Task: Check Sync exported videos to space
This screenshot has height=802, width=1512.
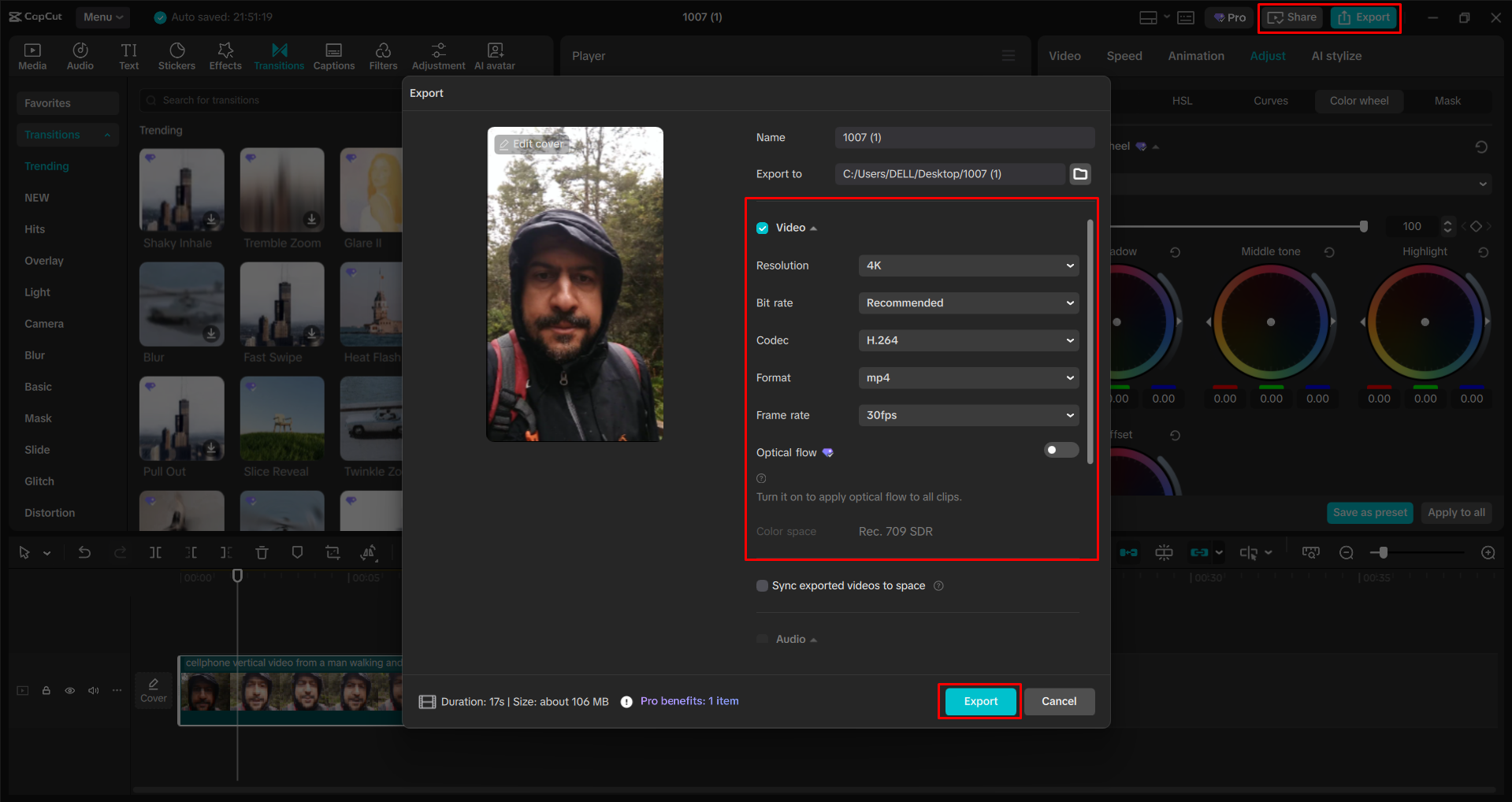Action: coord(762,585)
